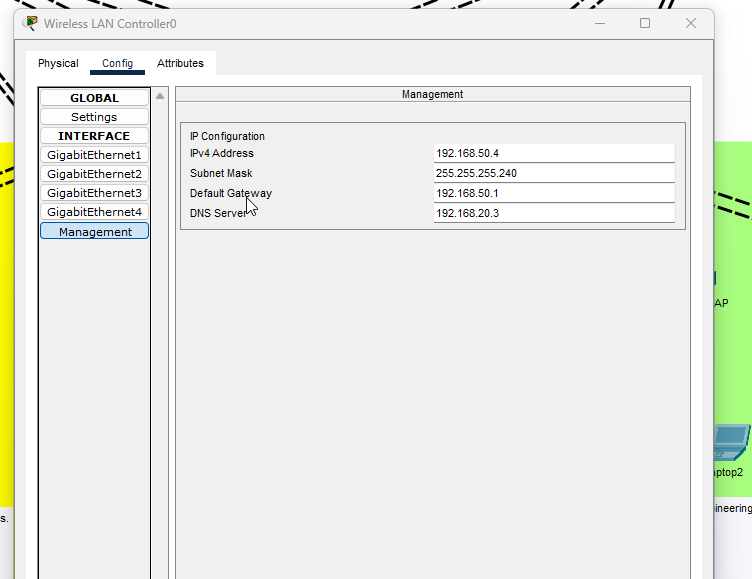Click the Subnet Mask input field
Screen dimensions: 752x579
pos(553,173)
